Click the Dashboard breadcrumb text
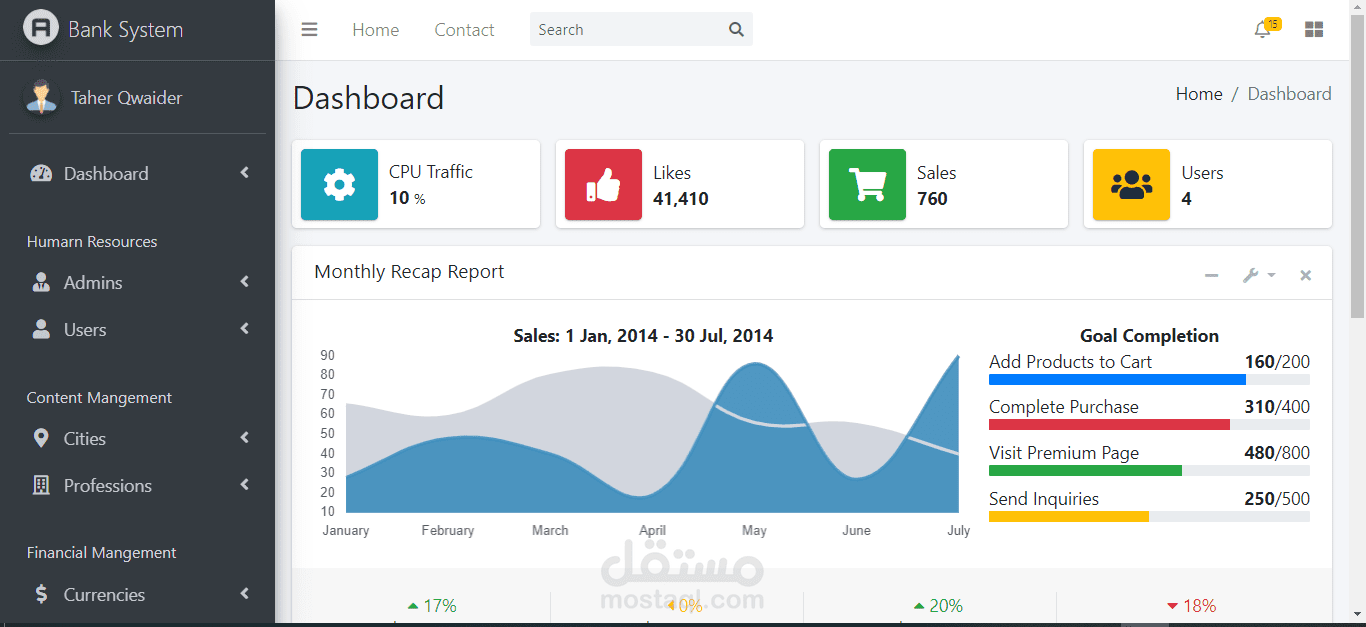Screen dimensions: 1366x627 point(1289,93)
